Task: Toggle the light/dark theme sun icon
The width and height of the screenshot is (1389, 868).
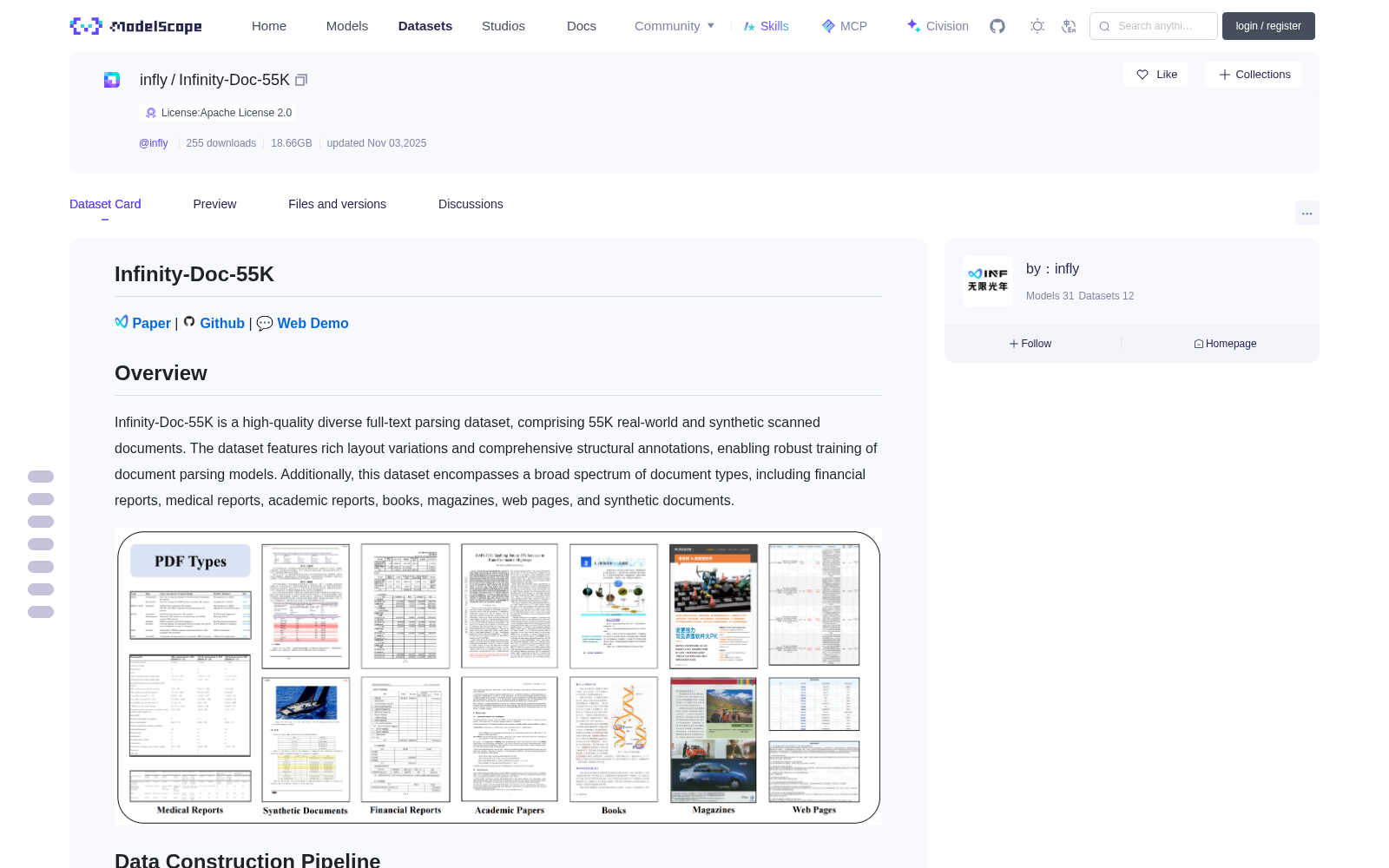Action: pos(1037,26)
